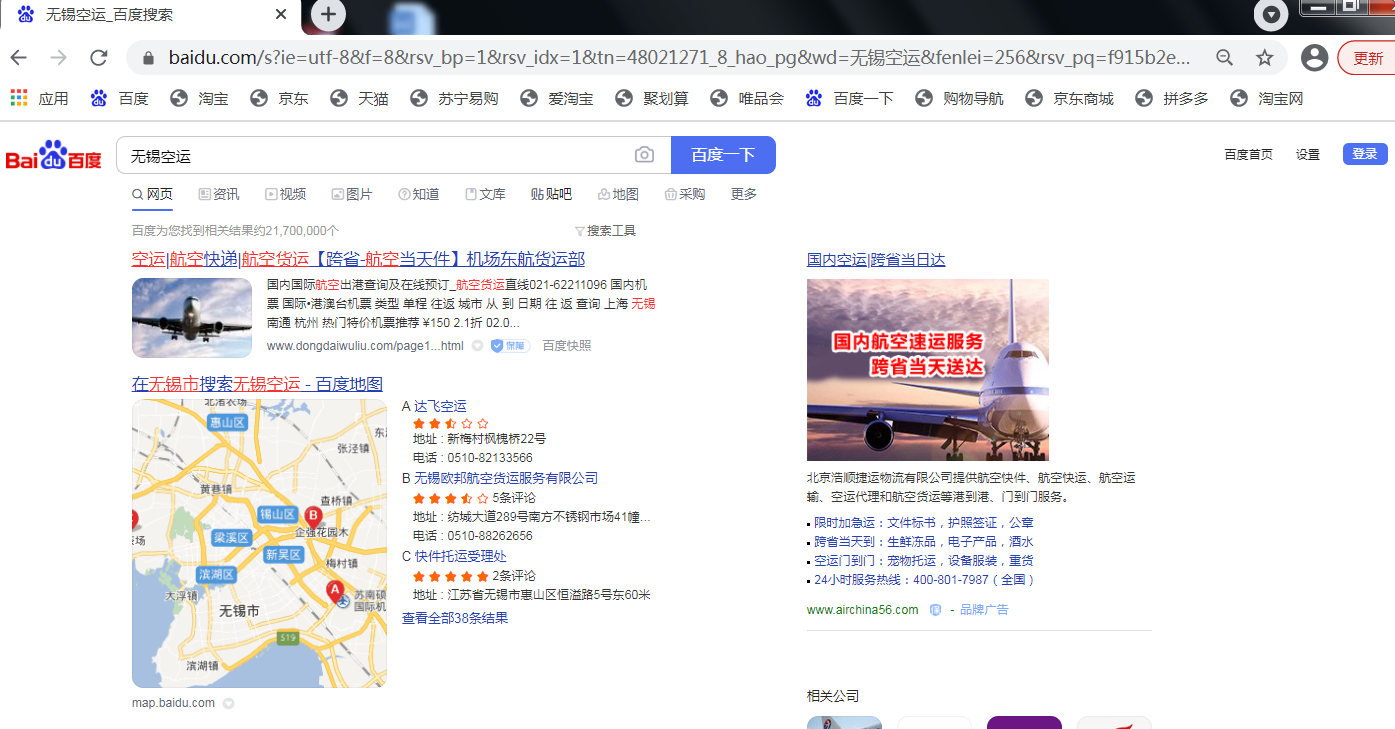
Task: Switch to the 贴吧 tab
Action: (x=551, y=194)
